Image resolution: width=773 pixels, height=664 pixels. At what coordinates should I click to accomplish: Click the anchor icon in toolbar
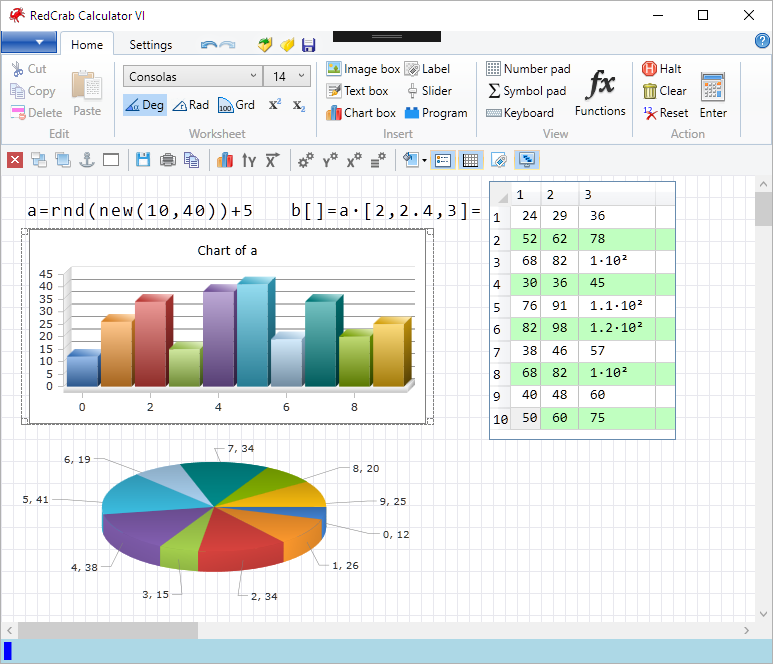[x=86, y=160]
